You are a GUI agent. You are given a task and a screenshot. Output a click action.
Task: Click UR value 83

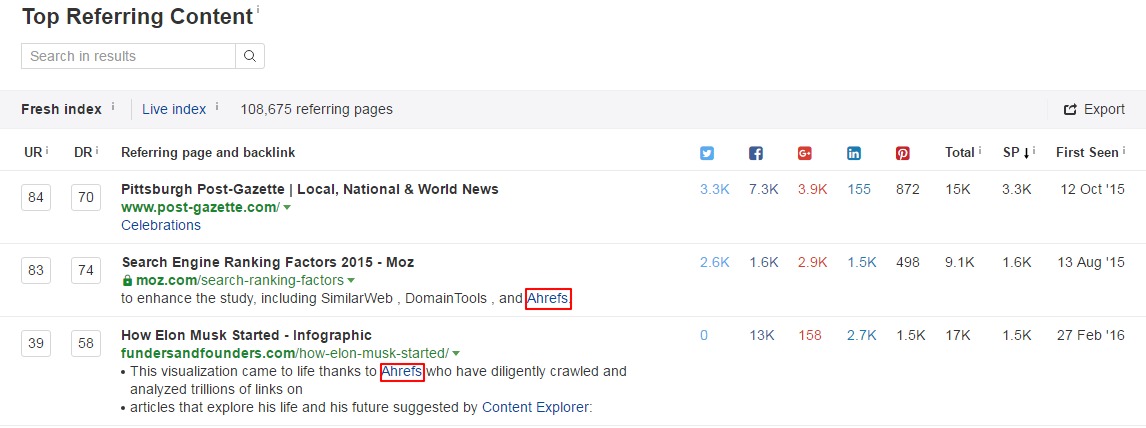click(36, 271)
